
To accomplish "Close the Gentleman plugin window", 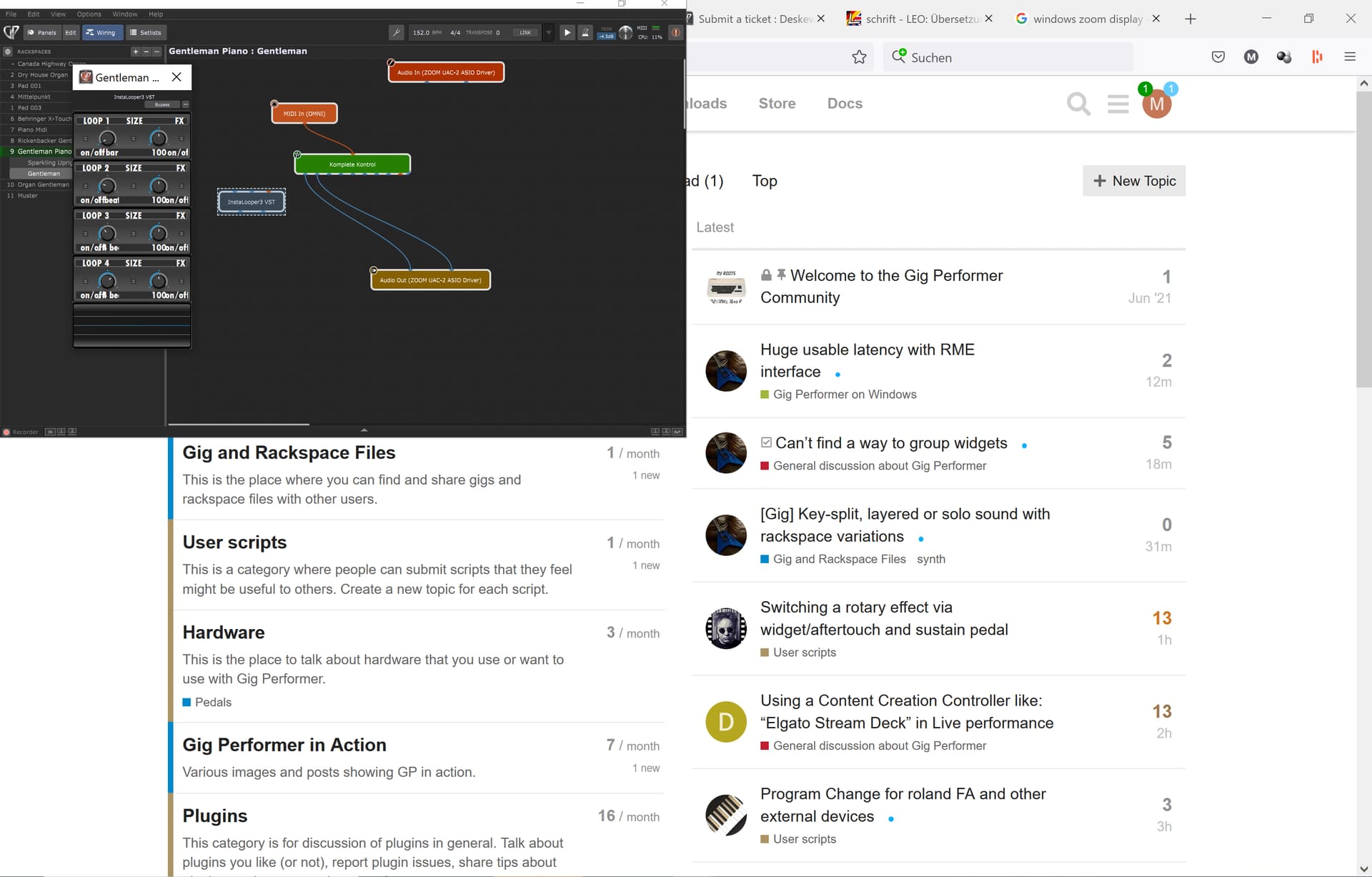I will tap(177, 77).
